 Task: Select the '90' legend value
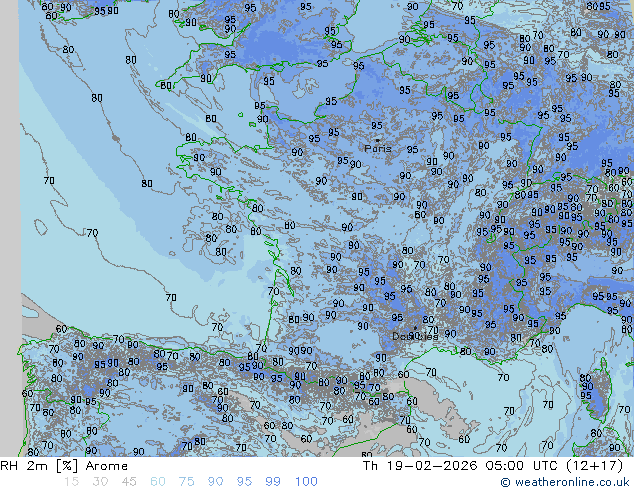tap(215, 481)
